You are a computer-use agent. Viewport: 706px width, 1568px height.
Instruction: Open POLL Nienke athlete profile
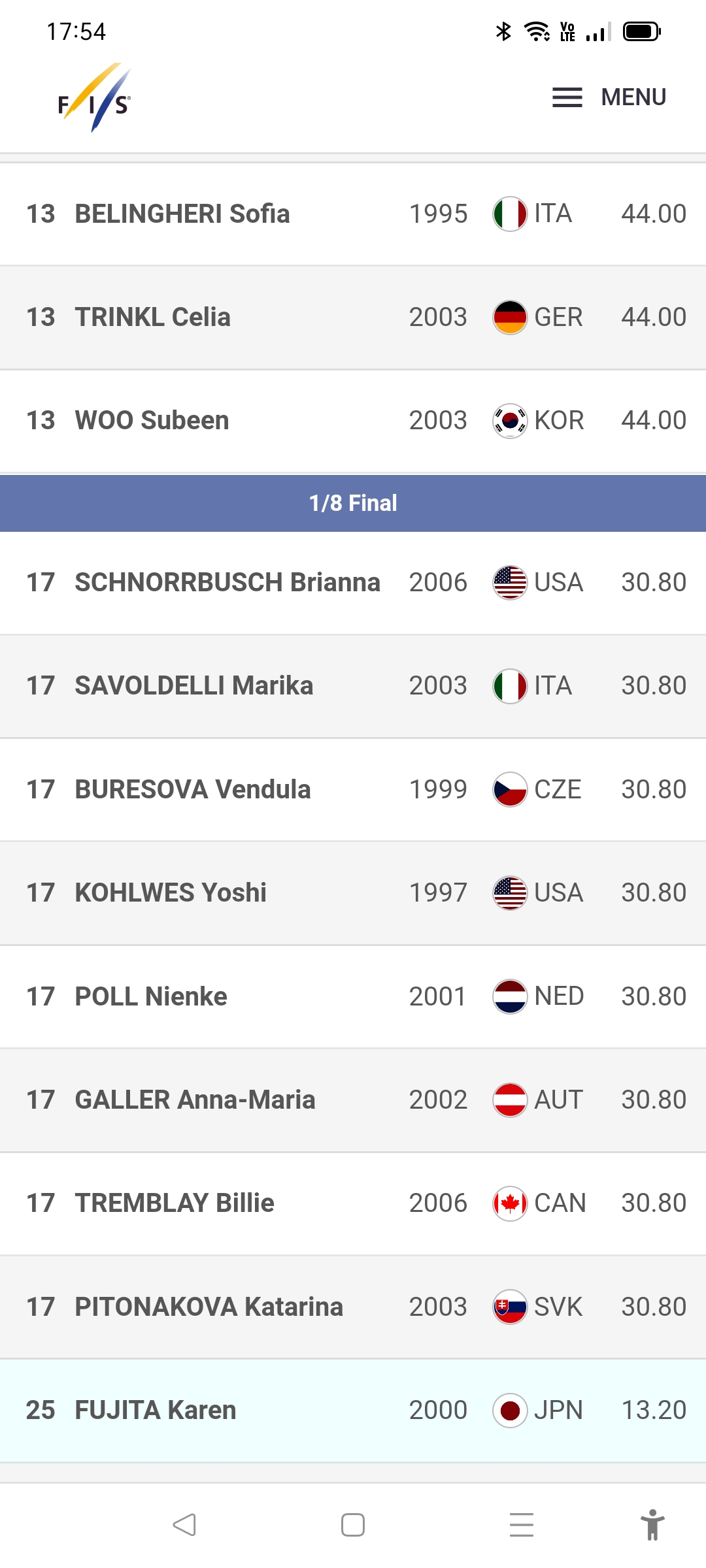(151, 996)
